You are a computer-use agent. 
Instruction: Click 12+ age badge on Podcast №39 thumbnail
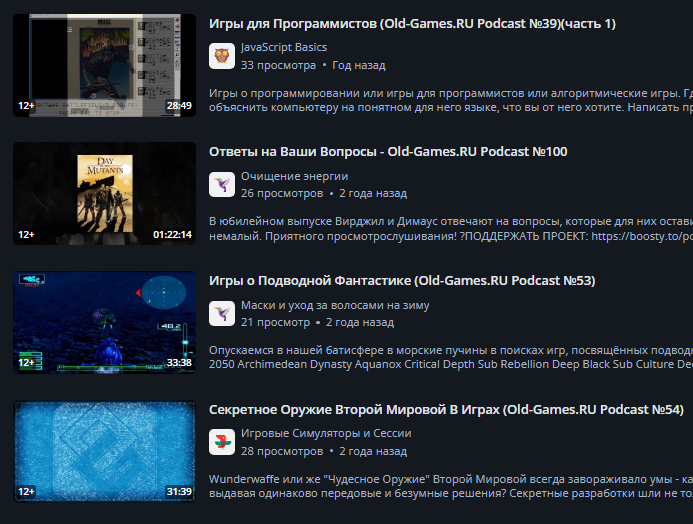(x=26, y=106)
